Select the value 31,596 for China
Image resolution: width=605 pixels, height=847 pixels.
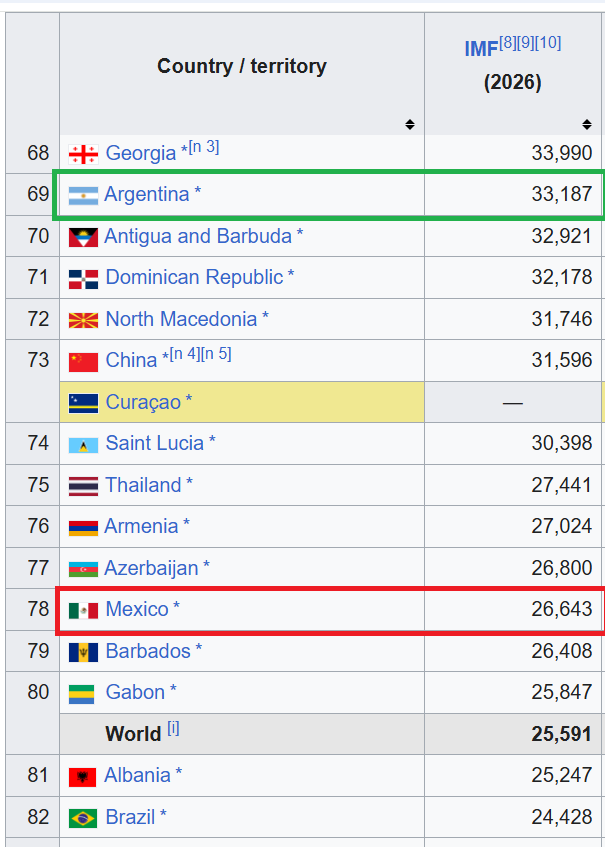[562, 360]
